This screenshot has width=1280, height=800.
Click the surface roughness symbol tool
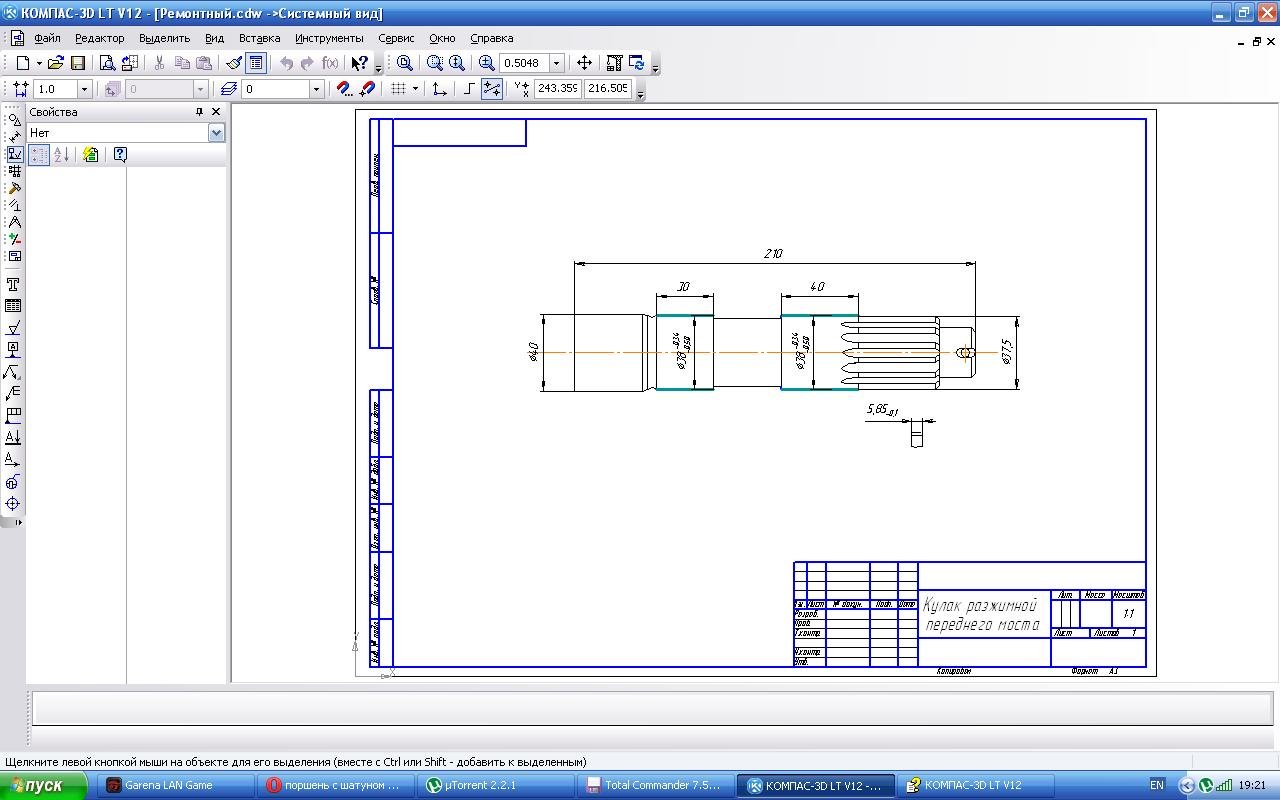pyautogui.click(x=13, y=328)
